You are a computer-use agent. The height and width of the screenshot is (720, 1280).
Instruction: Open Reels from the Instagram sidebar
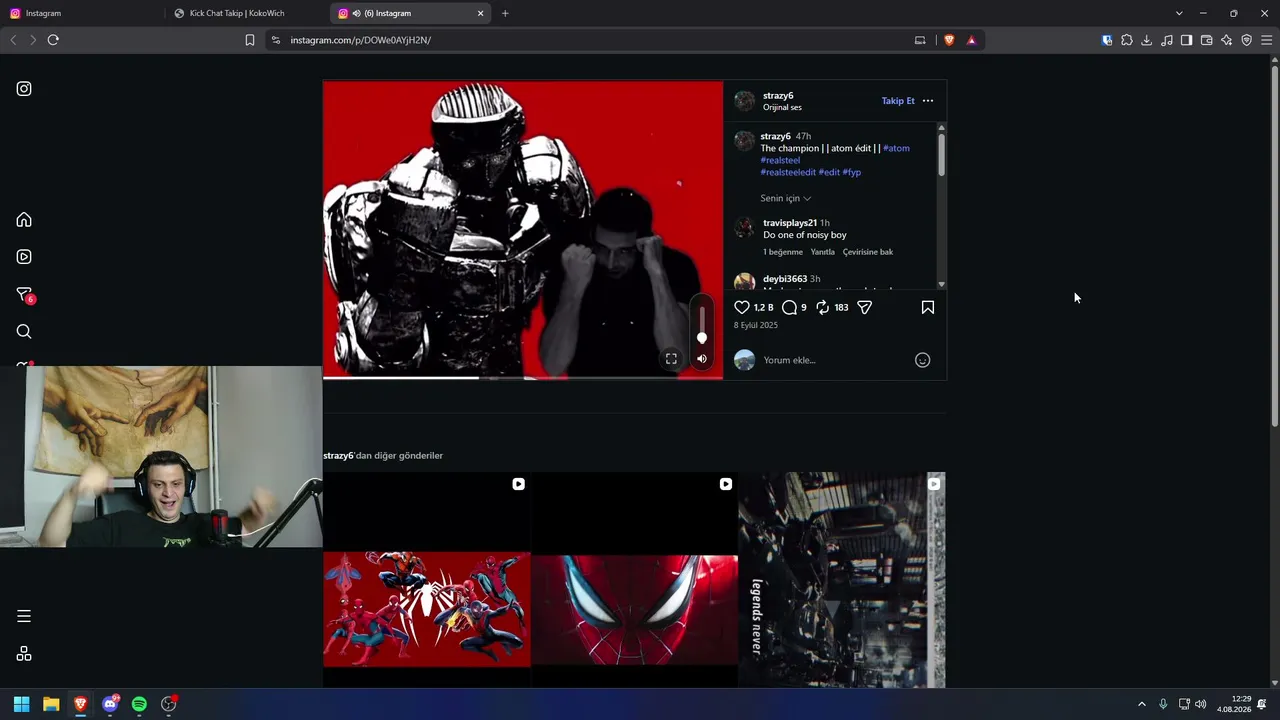click(24, 257)
